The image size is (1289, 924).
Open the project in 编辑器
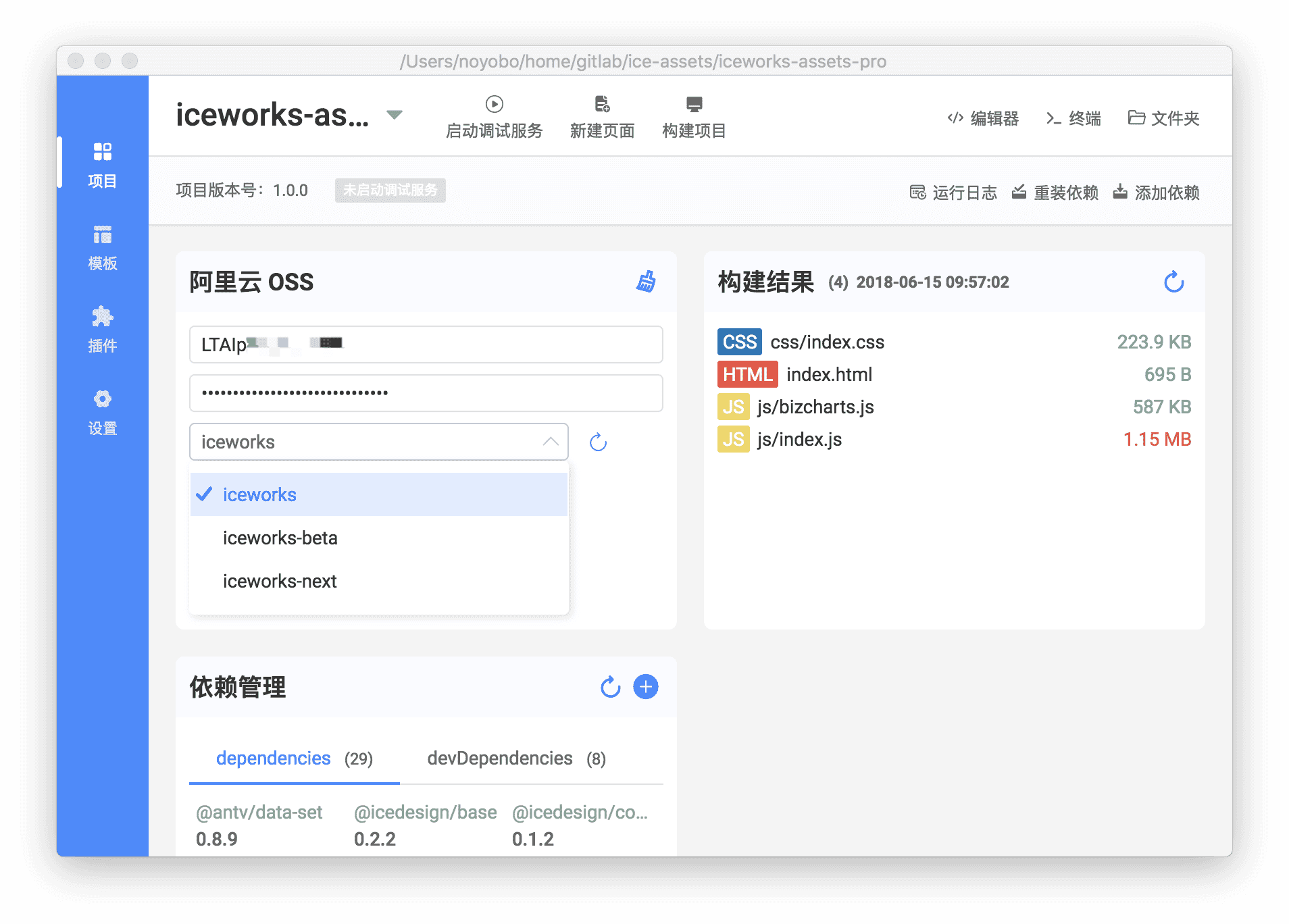[x=983, y=118]
